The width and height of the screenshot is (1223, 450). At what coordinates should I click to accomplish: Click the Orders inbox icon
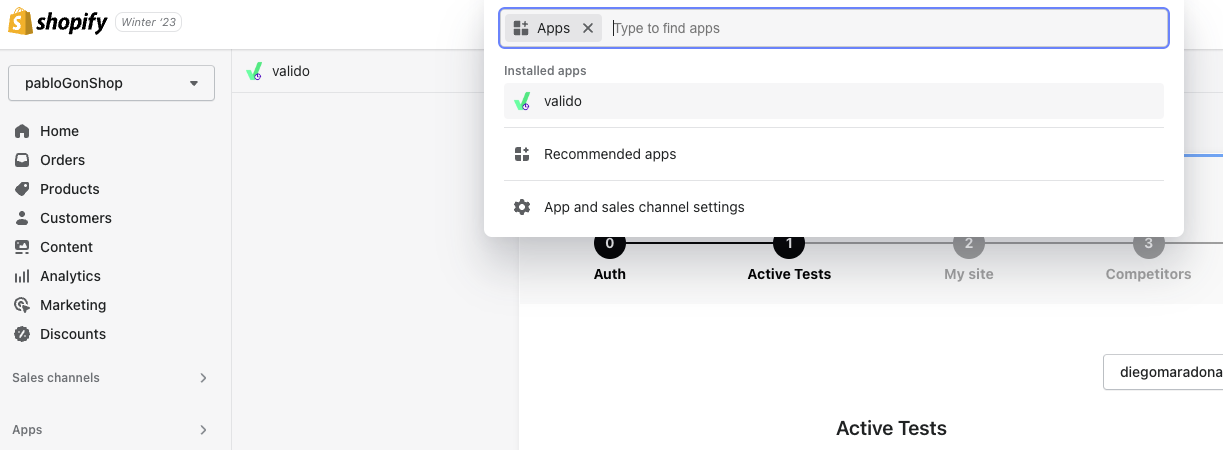coord(22,160)
